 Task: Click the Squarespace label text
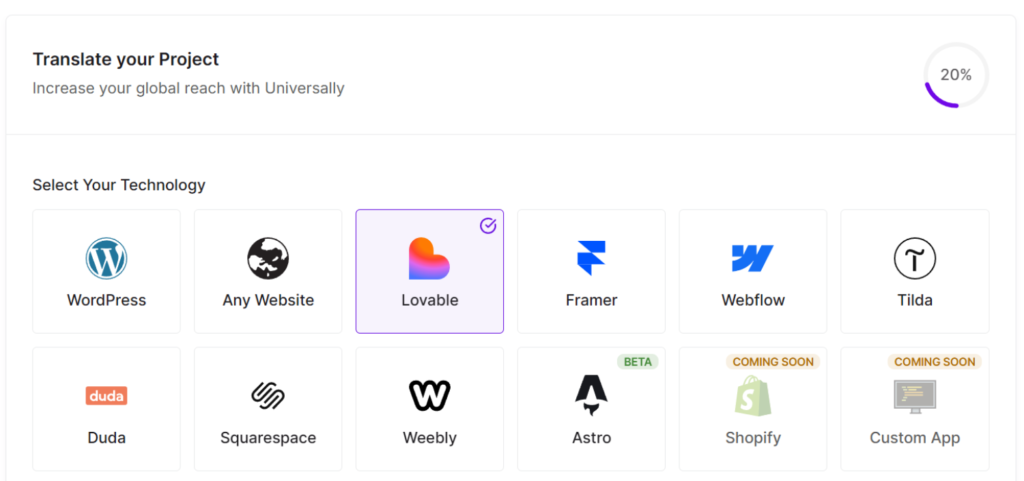click(268, 438)
